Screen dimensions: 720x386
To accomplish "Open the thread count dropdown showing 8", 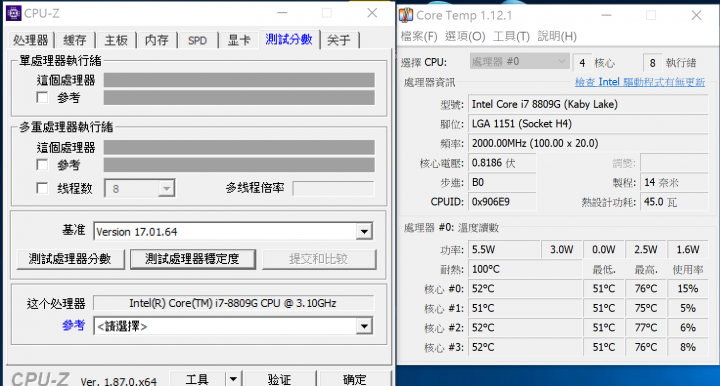I will point(140,188).
